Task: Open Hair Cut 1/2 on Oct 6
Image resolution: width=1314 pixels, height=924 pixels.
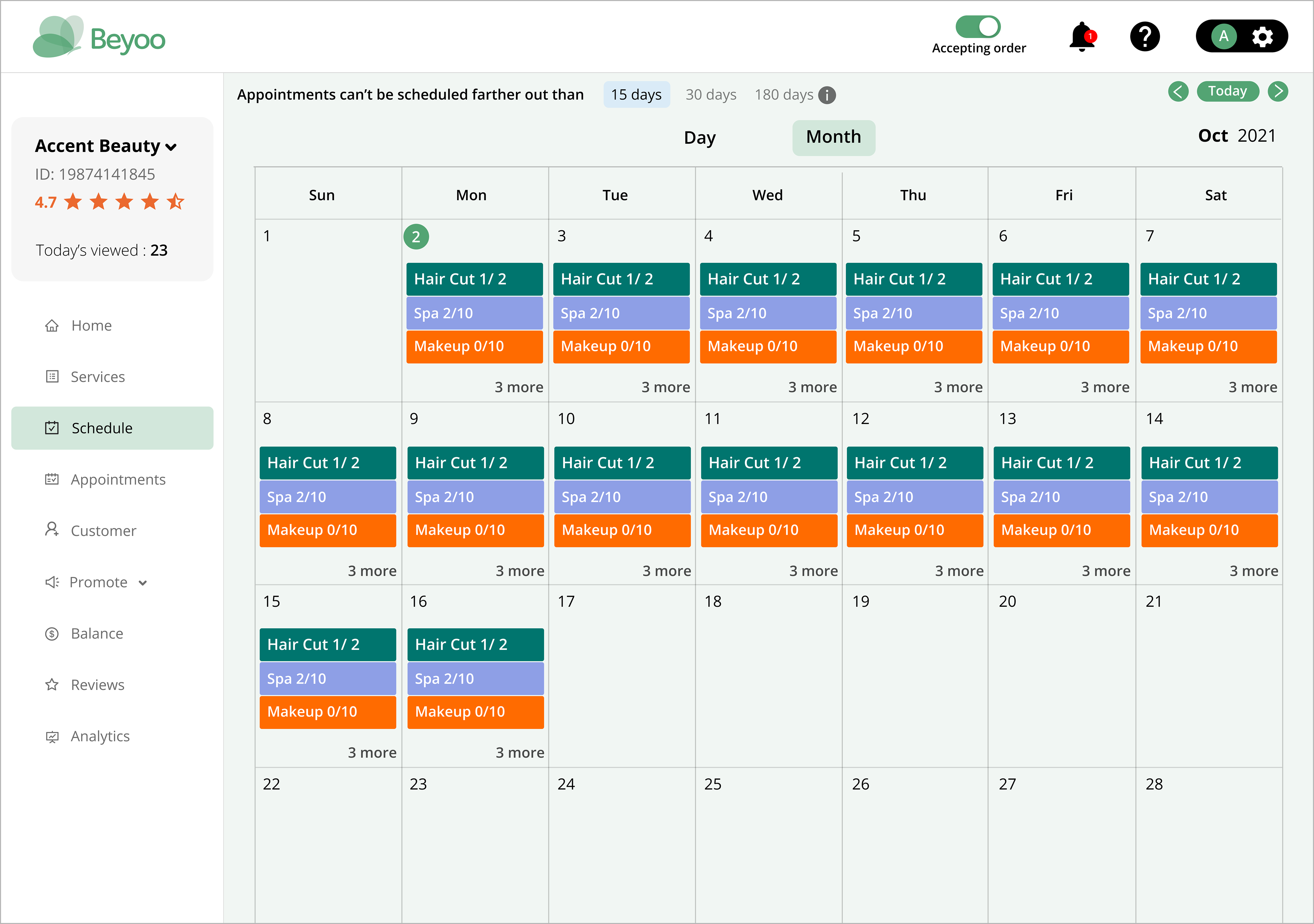Action: pyautogui.click(x=1060, y=279)
